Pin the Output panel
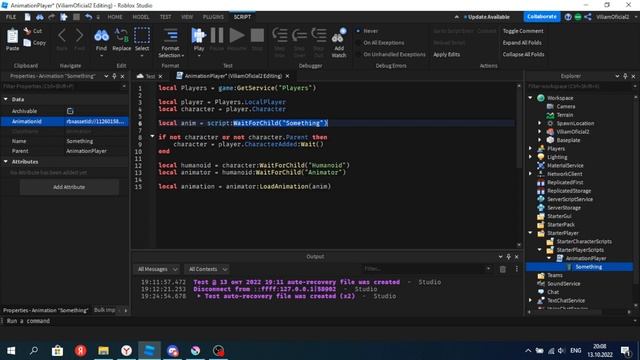 pos(509,256)
